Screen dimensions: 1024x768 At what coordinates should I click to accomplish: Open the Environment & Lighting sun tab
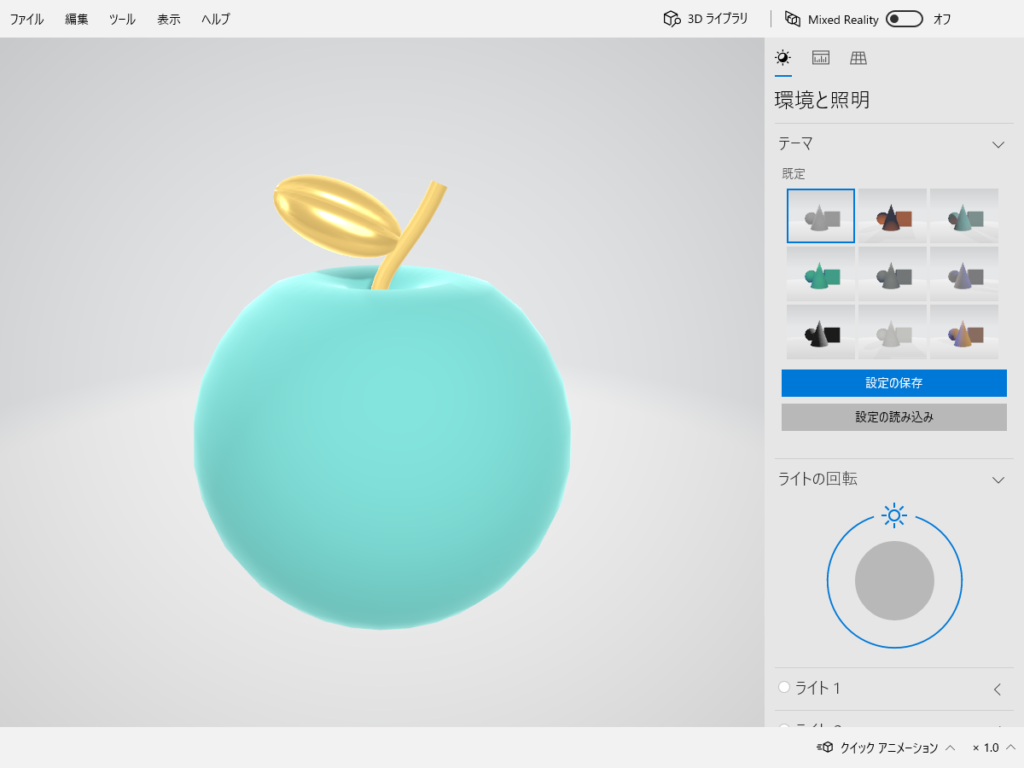click(x=783, y=58)
